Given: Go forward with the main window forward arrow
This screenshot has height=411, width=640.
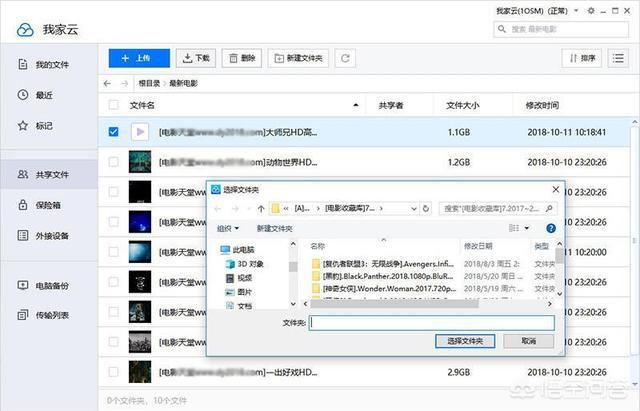Looking at the screenshot, I should (x=124, y=83).
